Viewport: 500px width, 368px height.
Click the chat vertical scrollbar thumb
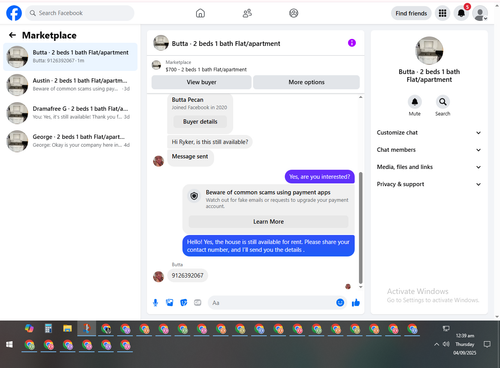(361, 228)
